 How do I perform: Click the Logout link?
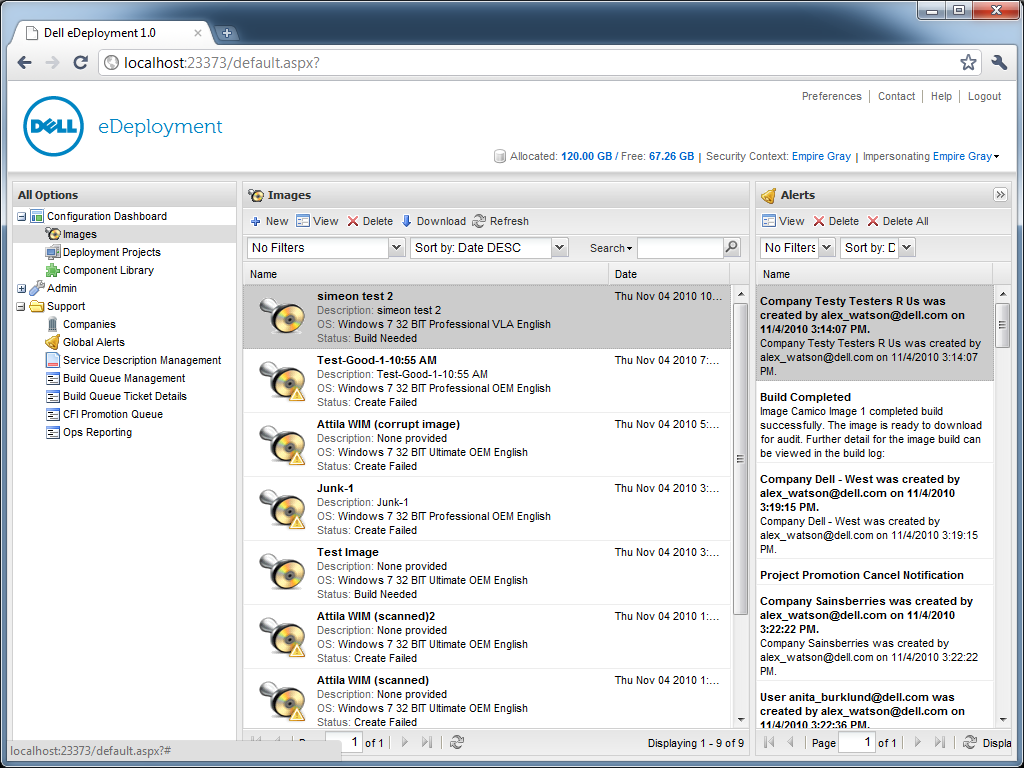click(984, 96)
